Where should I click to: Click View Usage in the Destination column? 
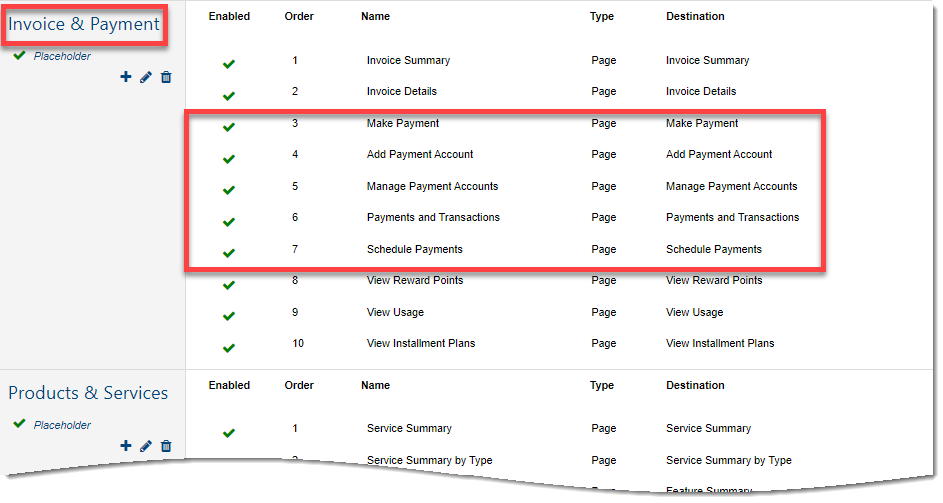pos(695,312)
